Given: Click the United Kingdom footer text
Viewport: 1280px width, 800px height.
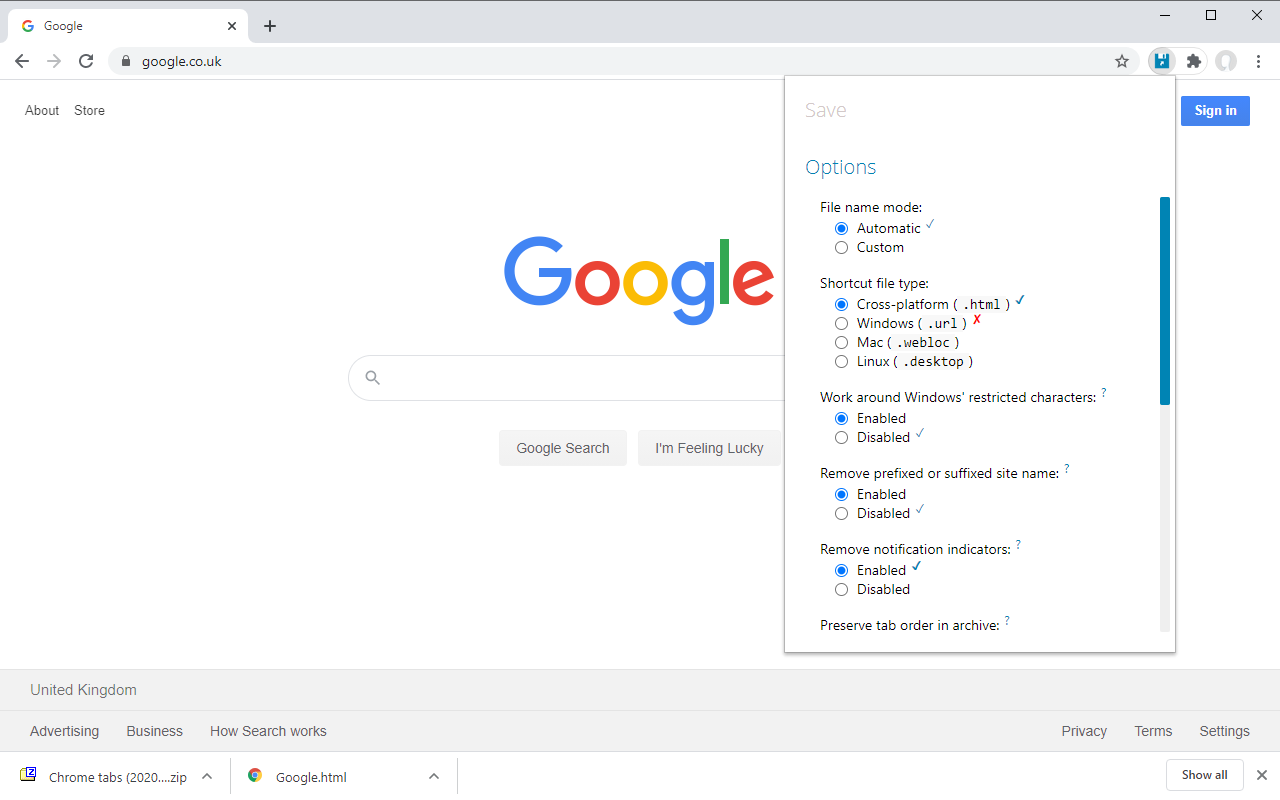Looking at the screenshot, I should pyautogui.click(x=83, y=690).
